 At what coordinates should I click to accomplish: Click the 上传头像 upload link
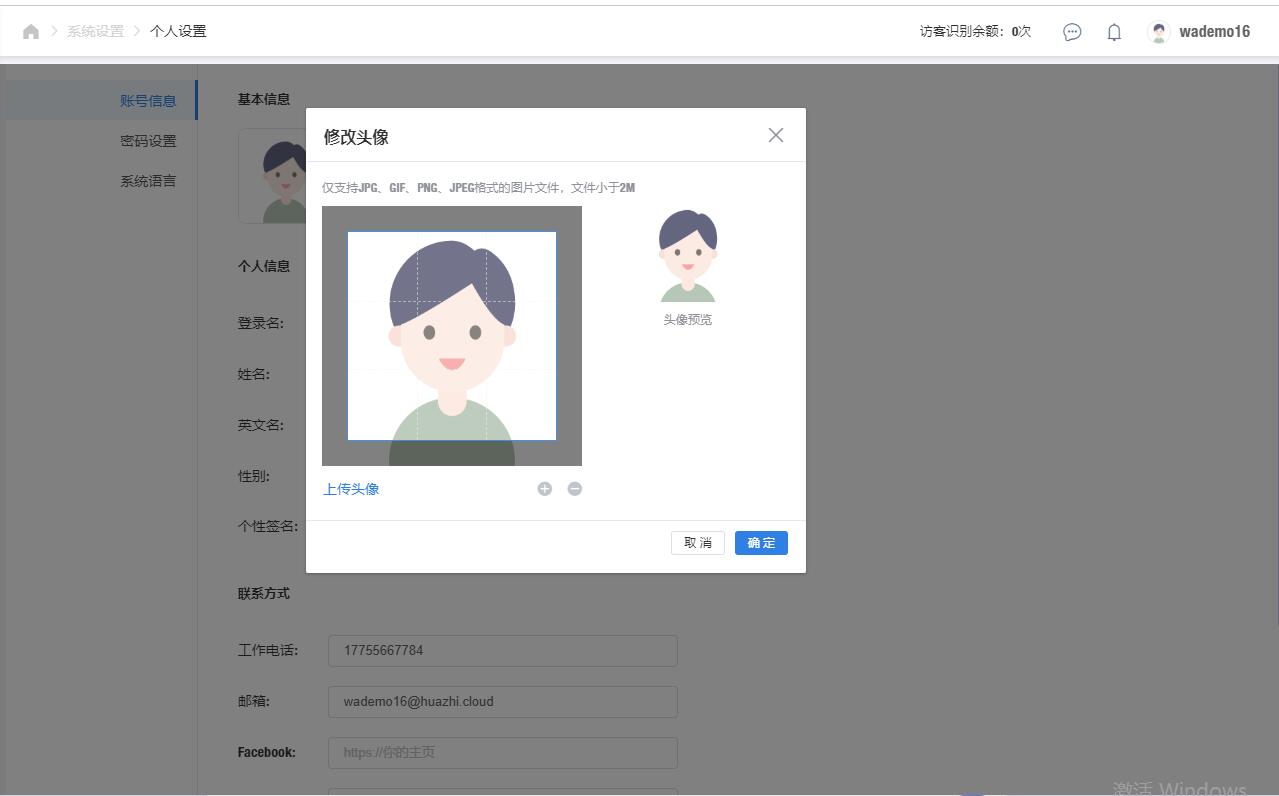click(351, 489)
